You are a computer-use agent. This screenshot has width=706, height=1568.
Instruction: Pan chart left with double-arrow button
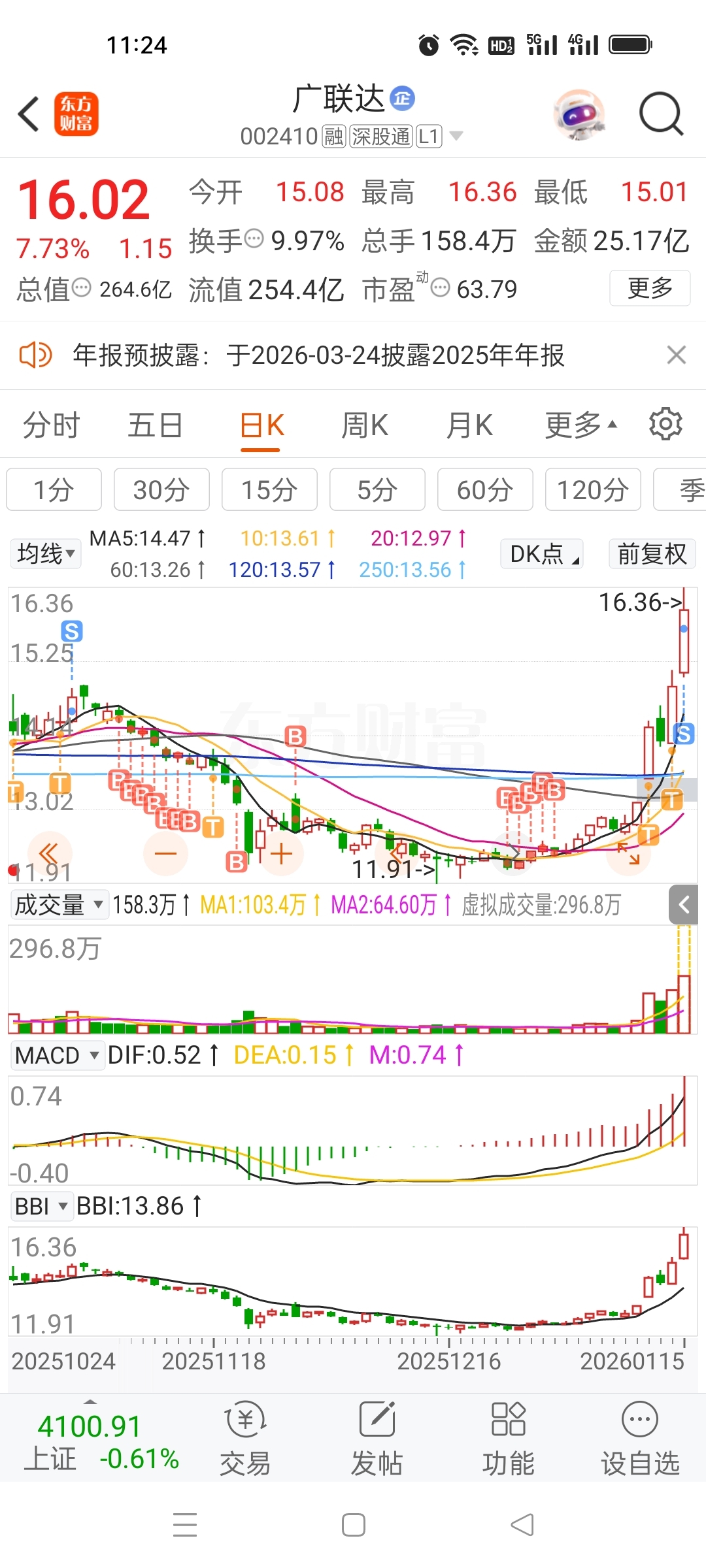49,853
